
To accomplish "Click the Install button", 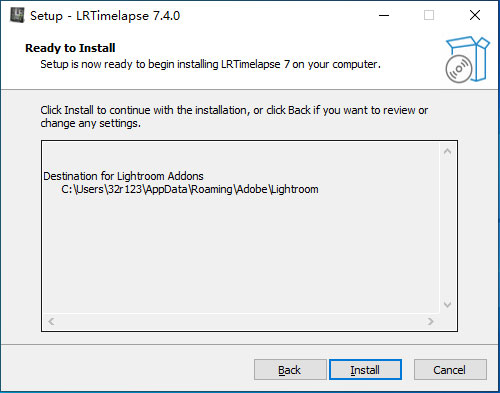I will 365,369.
